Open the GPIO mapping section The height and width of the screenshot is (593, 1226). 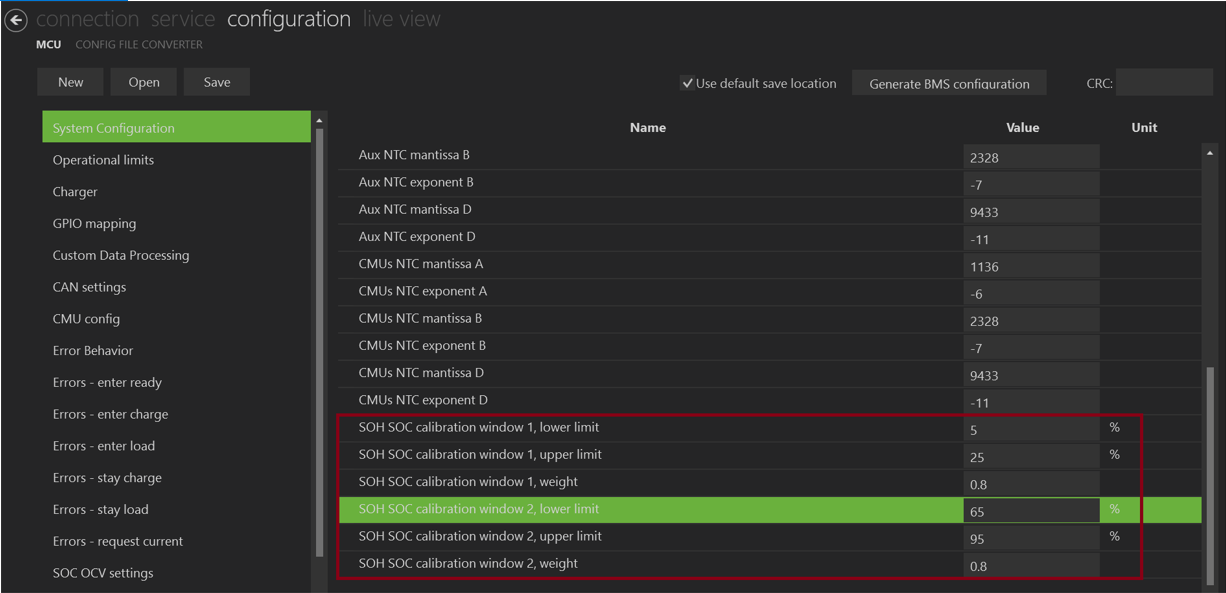pos(94,224)
